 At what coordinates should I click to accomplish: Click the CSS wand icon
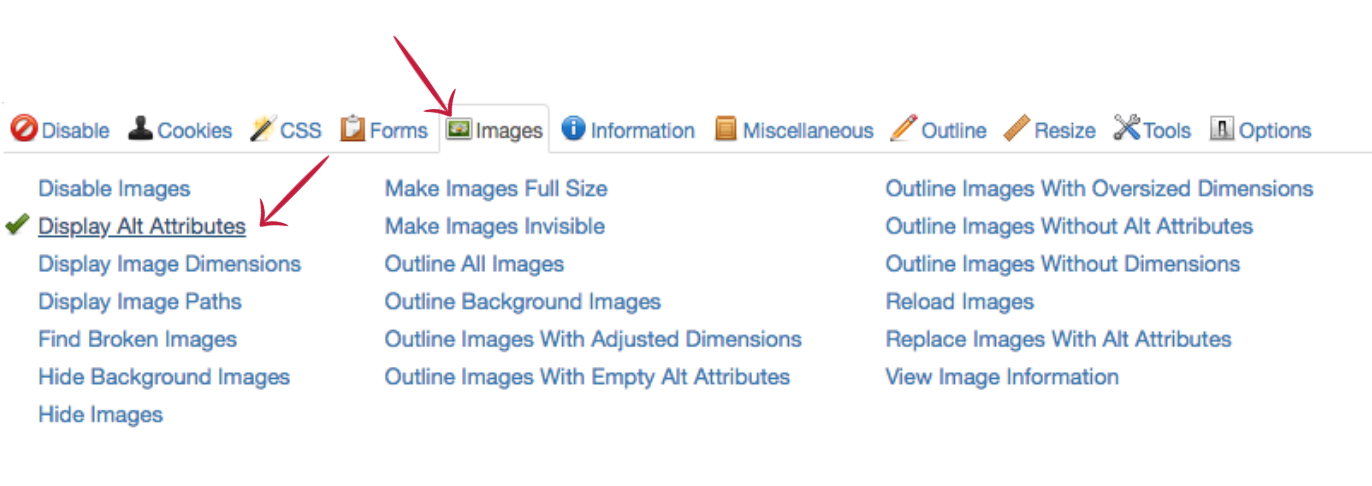(263, 129)
